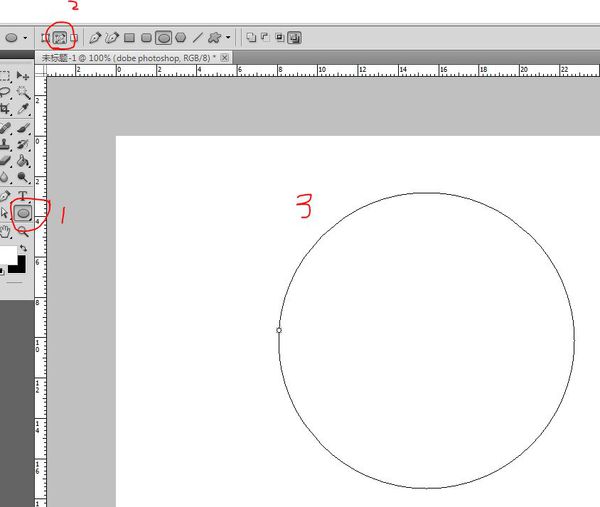Enable Shape Layers mode in options bar
This screenshot has height=507, width=600.
(x=45, y=38)
